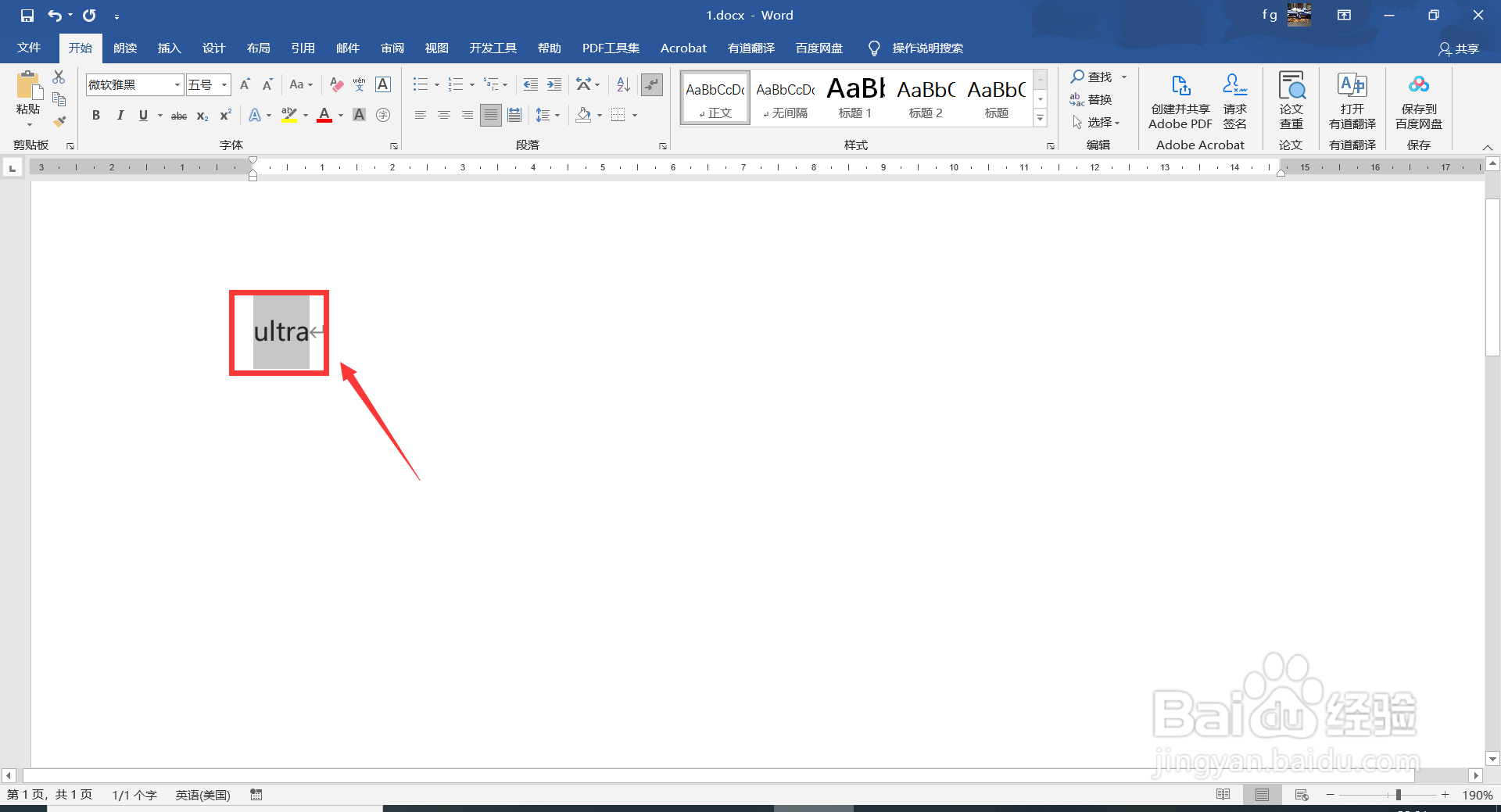Click 论文查重 paper check icon
Viewport: 1501px width, 812px height.
[x=1291, y=101]
